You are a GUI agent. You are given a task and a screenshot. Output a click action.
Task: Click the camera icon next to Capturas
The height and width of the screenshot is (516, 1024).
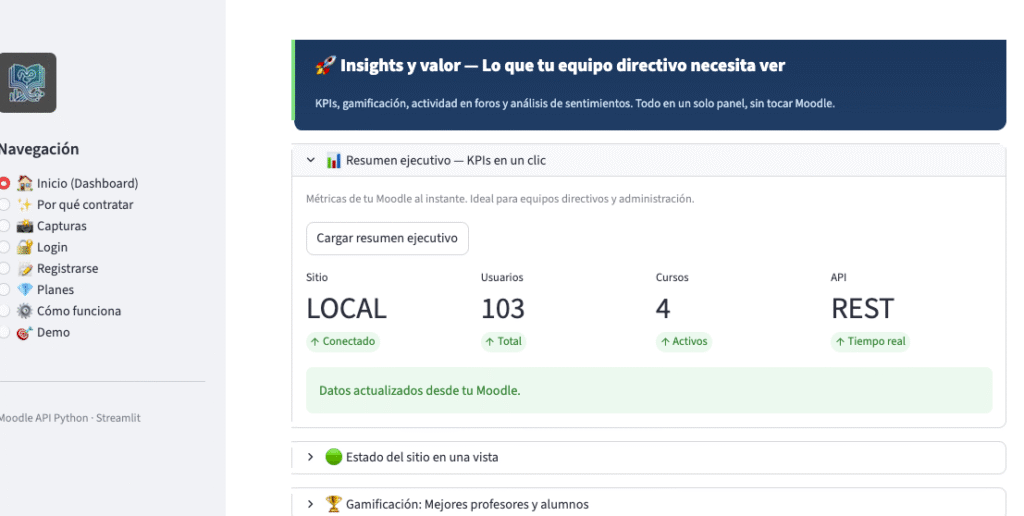tap(25, 226)
